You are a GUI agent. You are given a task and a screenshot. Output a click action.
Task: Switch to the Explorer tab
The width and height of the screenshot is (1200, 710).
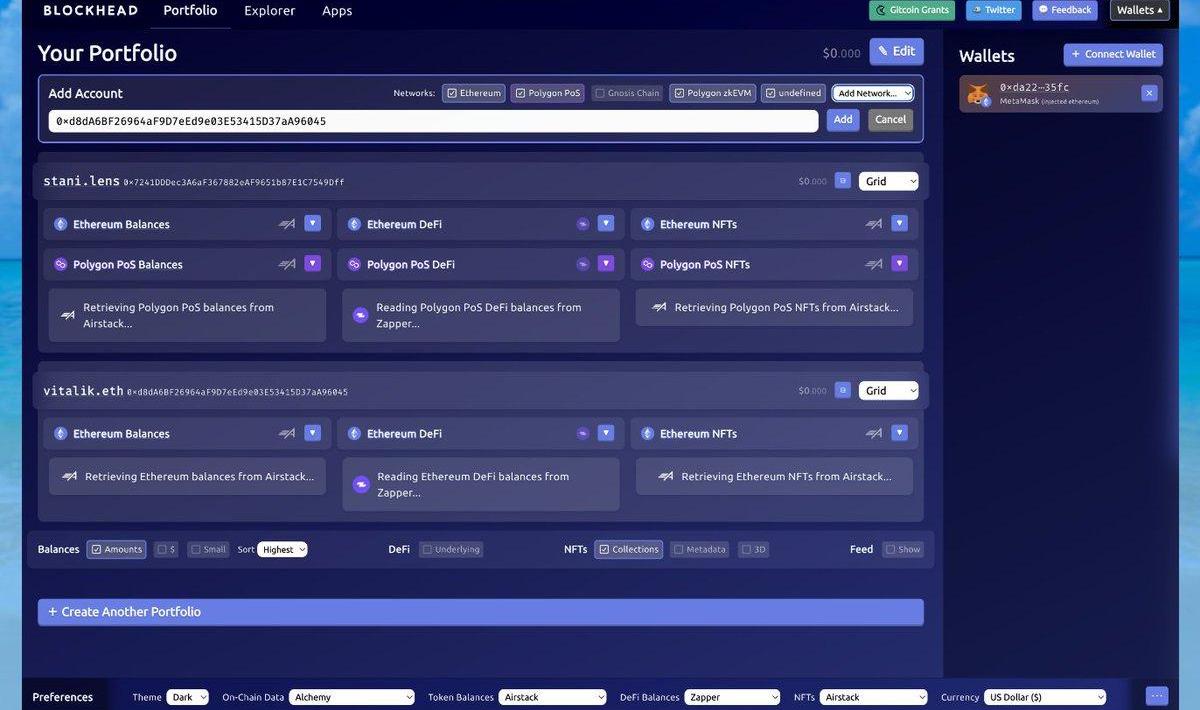[270, 11]
